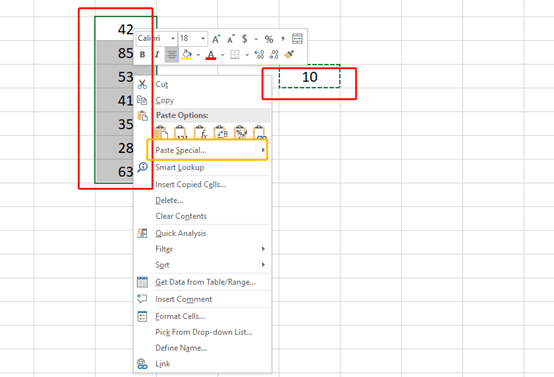Open the Sort entry in context menu
The width and height of the screenshot is (554, 377).
(x=202, y=265)
